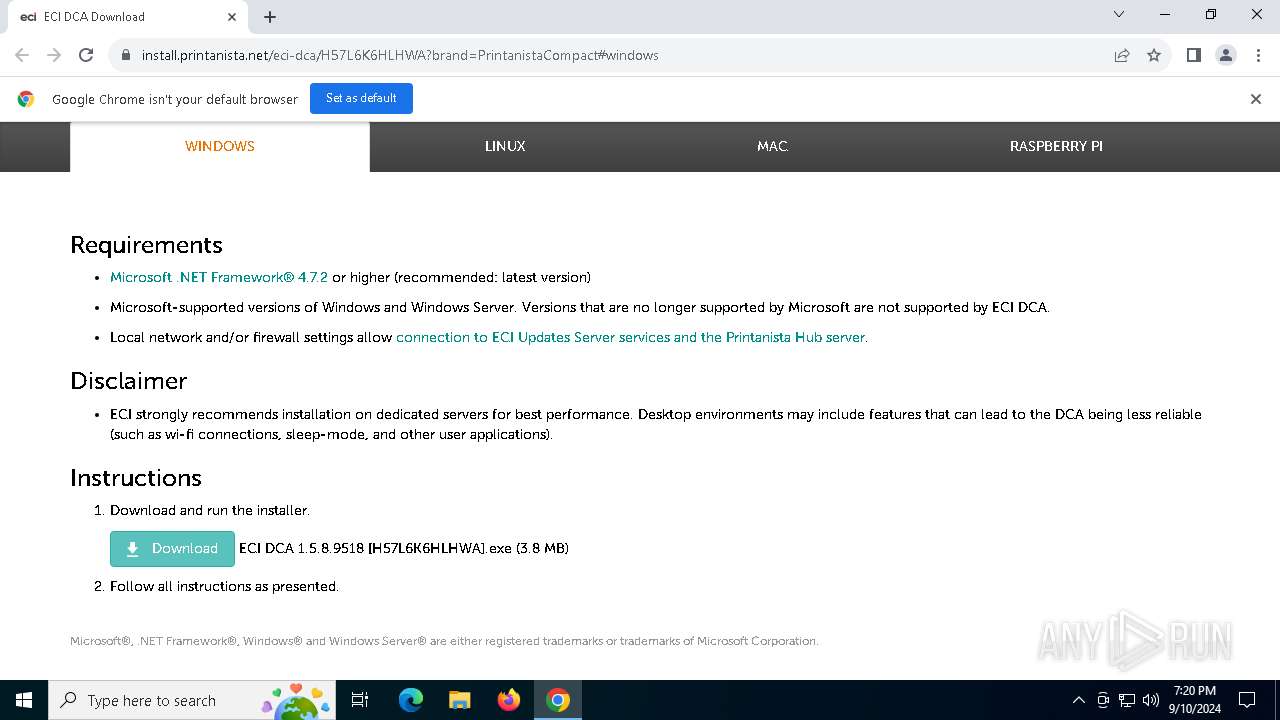
Task: Switch to the RASPBERRY PI tab
Action: coord(1056,146)
